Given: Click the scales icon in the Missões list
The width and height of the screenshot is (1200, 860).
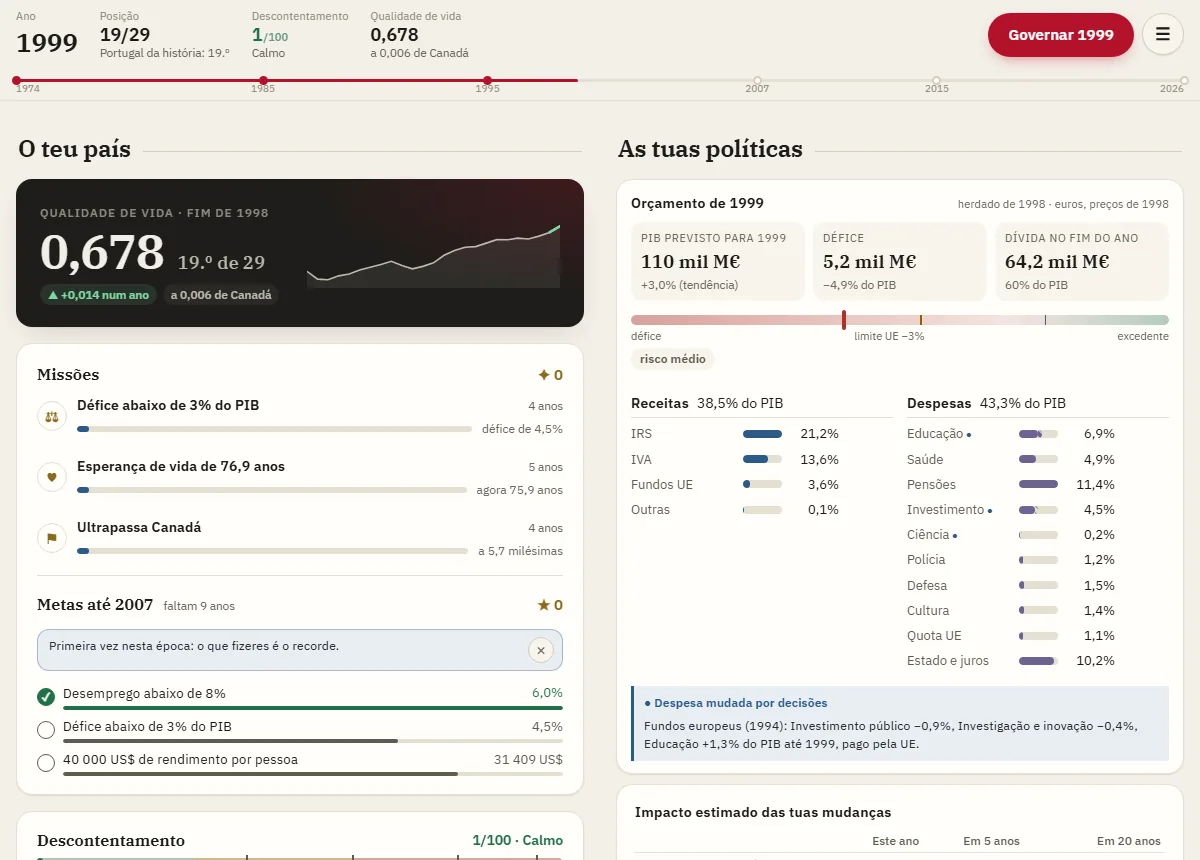Looking at the screenshot, I should click(52, 416).
